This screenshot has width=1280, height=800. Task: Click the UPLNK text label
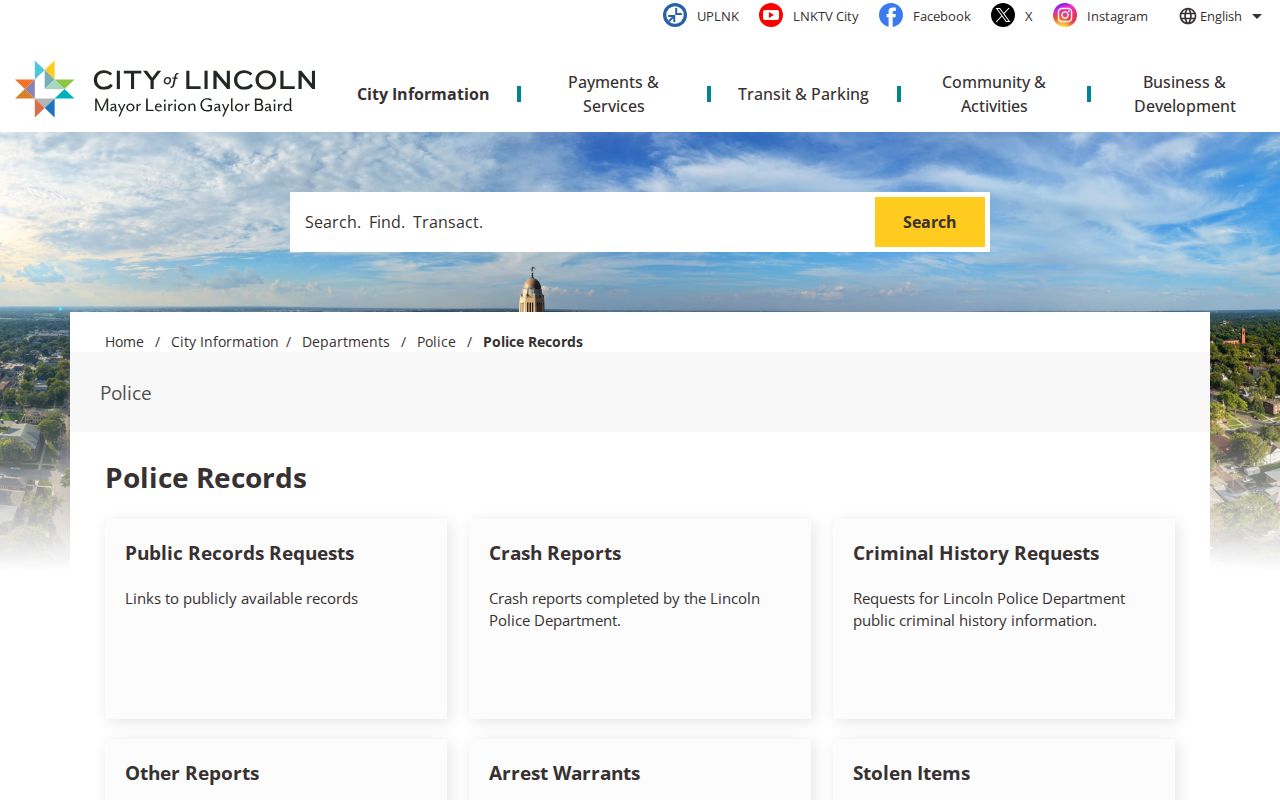[718, 16]
